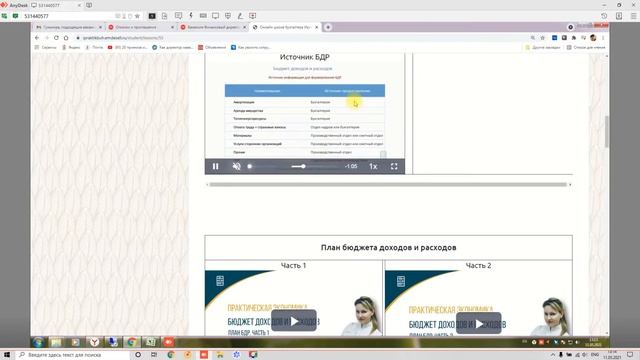Image resolution: width=640 pixels, height=360 pixels.
Task: Open the Сервисы apps bookmark
Action: 45,47
